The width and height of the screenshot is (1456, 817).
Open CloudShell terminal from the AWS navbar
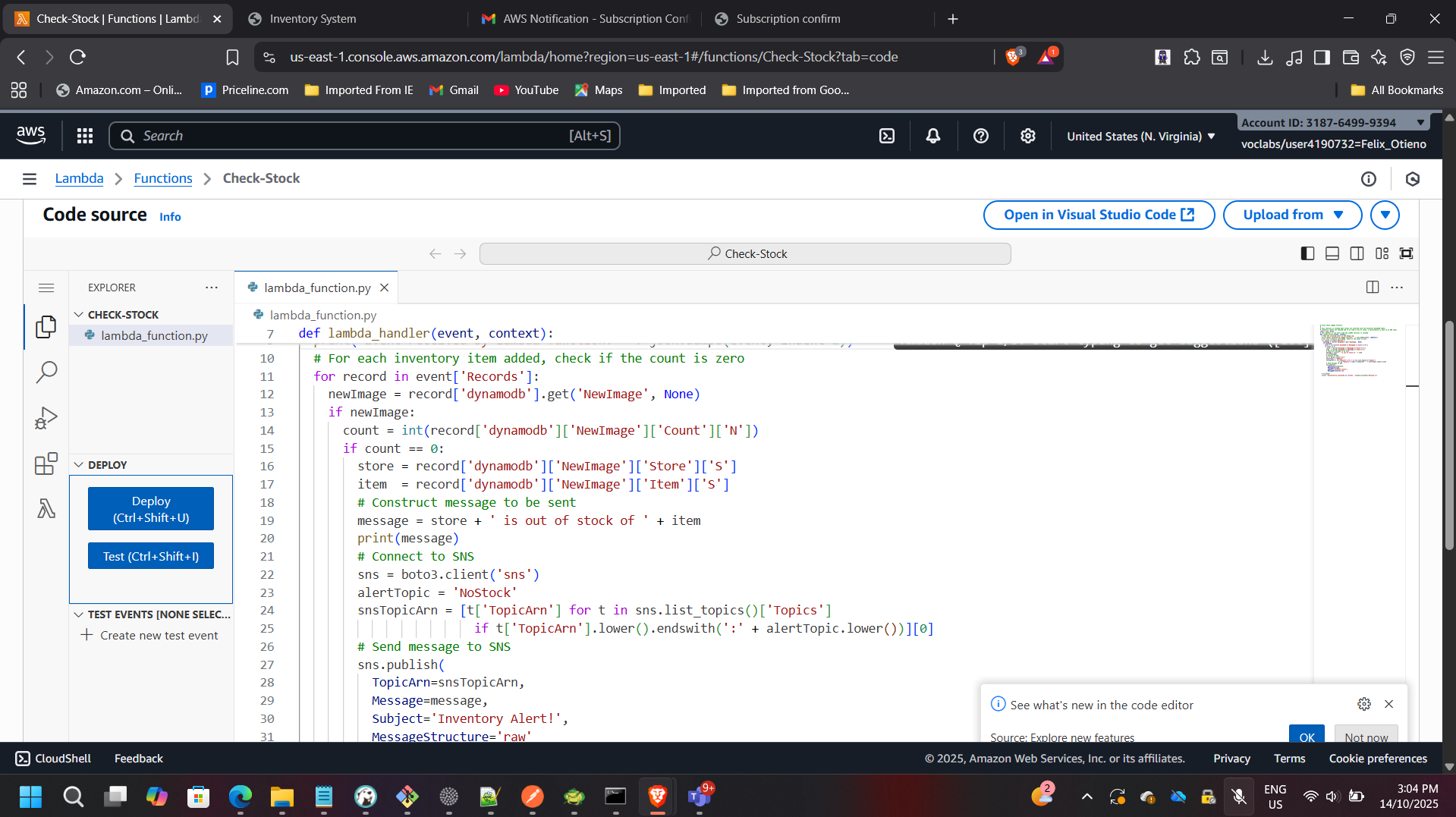pyautogui.click(x=886, y=135)
